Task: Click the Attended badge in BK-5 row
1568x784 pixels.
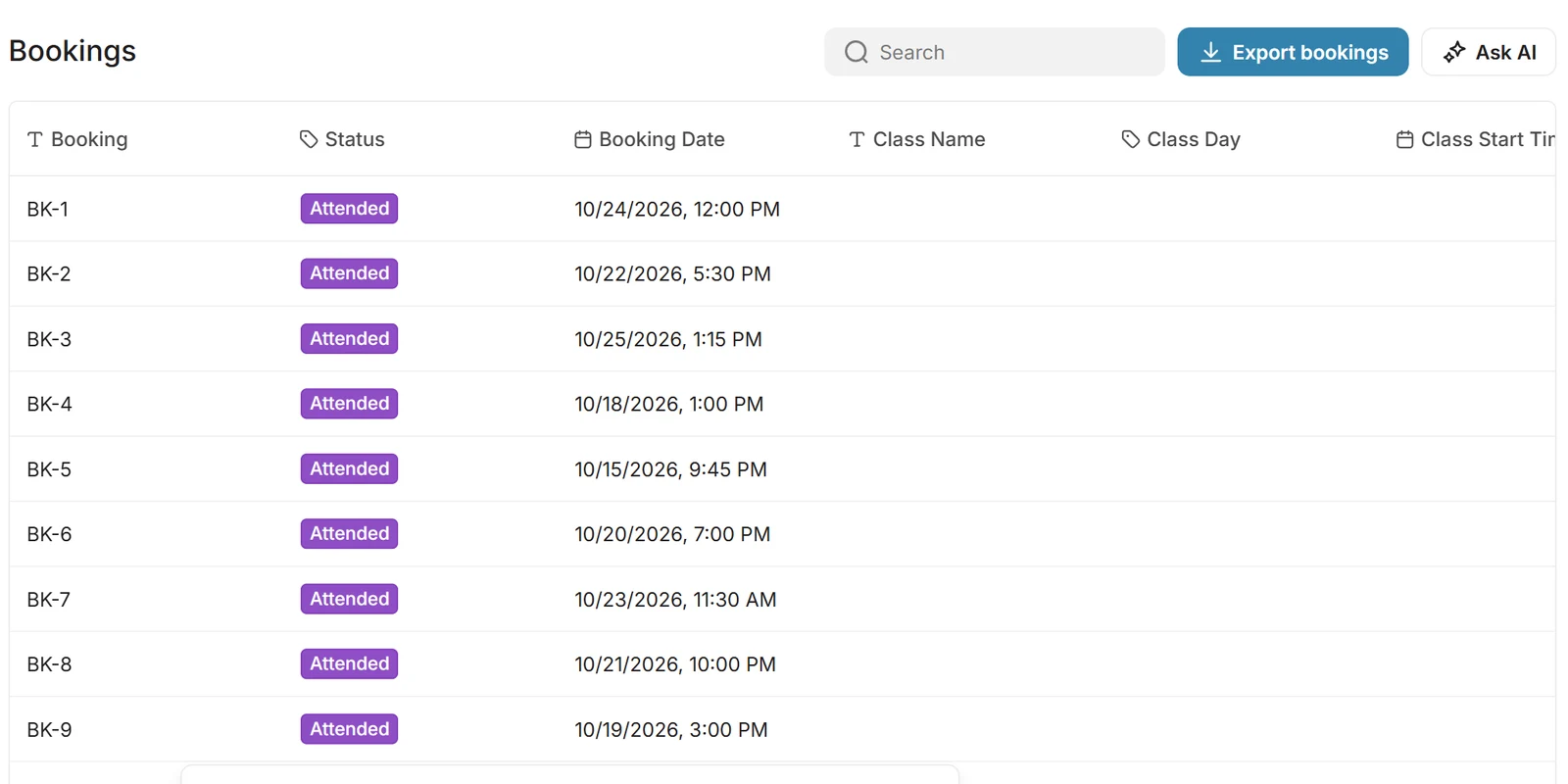Action: pyautogui.click(x=350, y=469)
